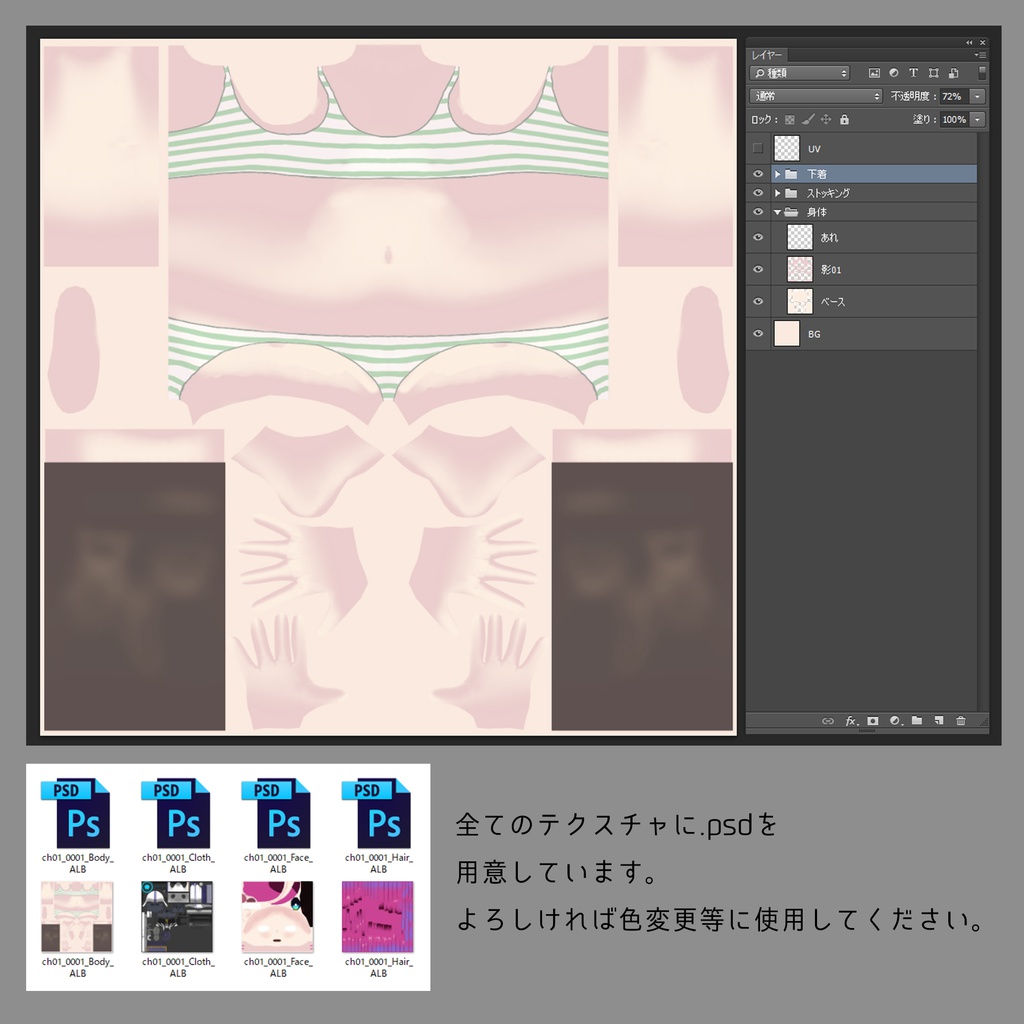Collapse the 身体 group
1024x1024 pixels.
pos(776,211)
